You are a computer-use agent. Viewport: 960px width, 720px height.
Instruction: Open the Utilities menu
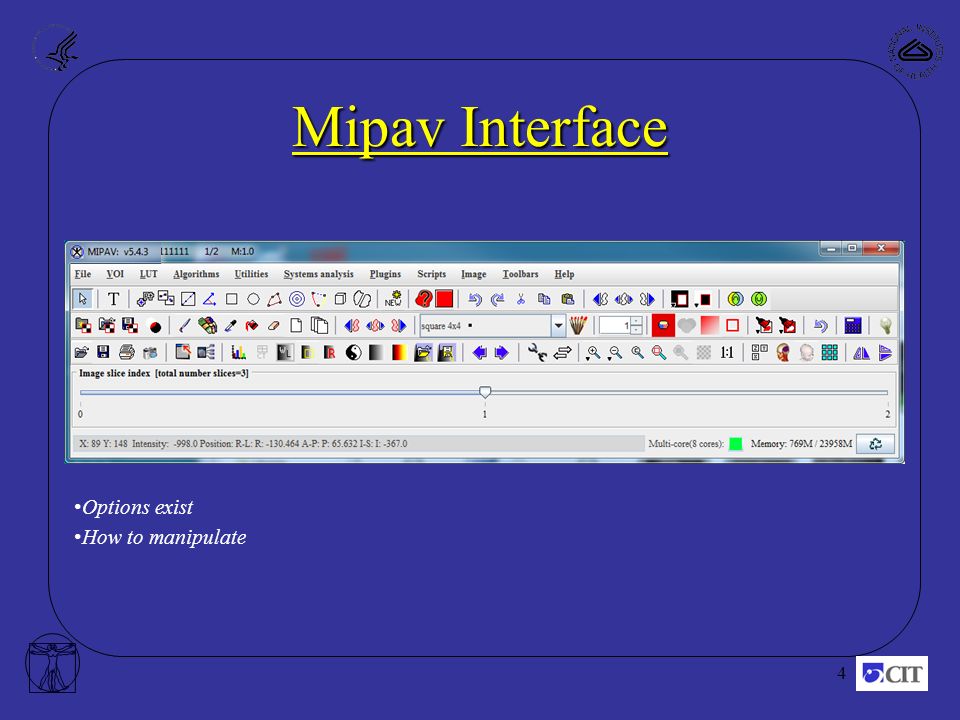point(251,274)
